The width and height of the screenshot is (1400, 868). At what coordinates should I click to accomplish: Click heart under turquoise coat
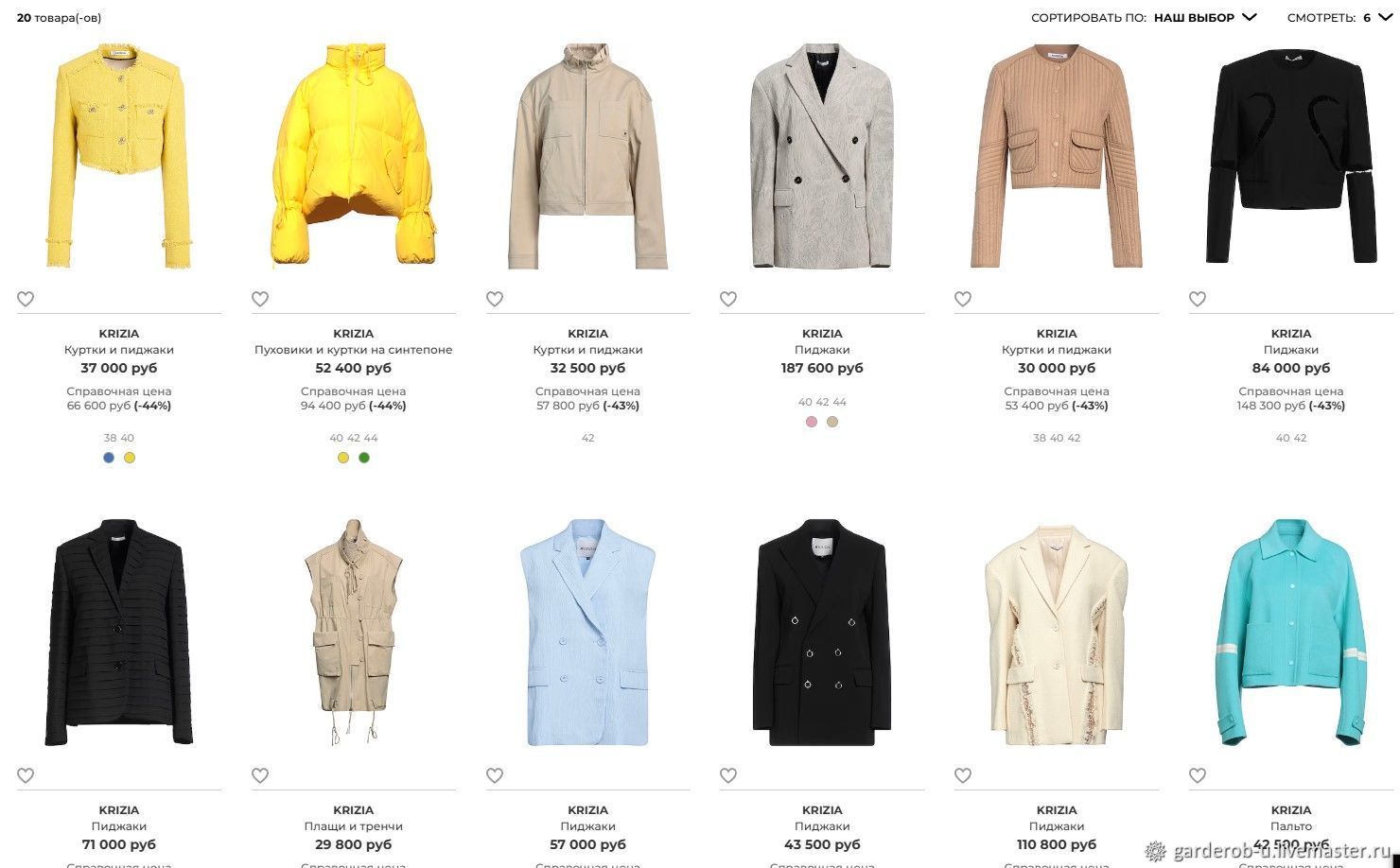[1198, 775]
